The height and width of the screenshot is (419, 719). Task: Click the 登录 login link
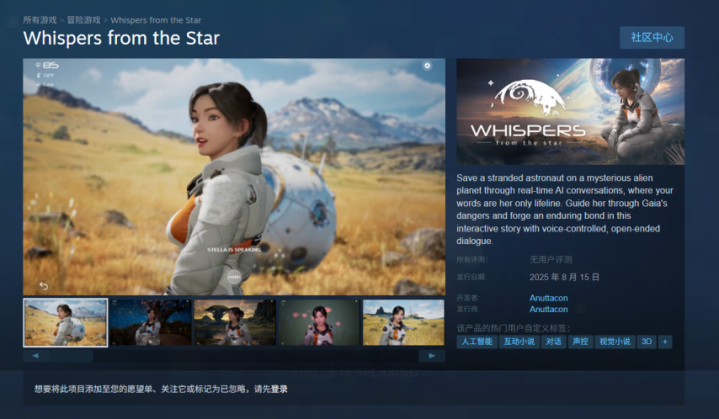coord(279,389)
